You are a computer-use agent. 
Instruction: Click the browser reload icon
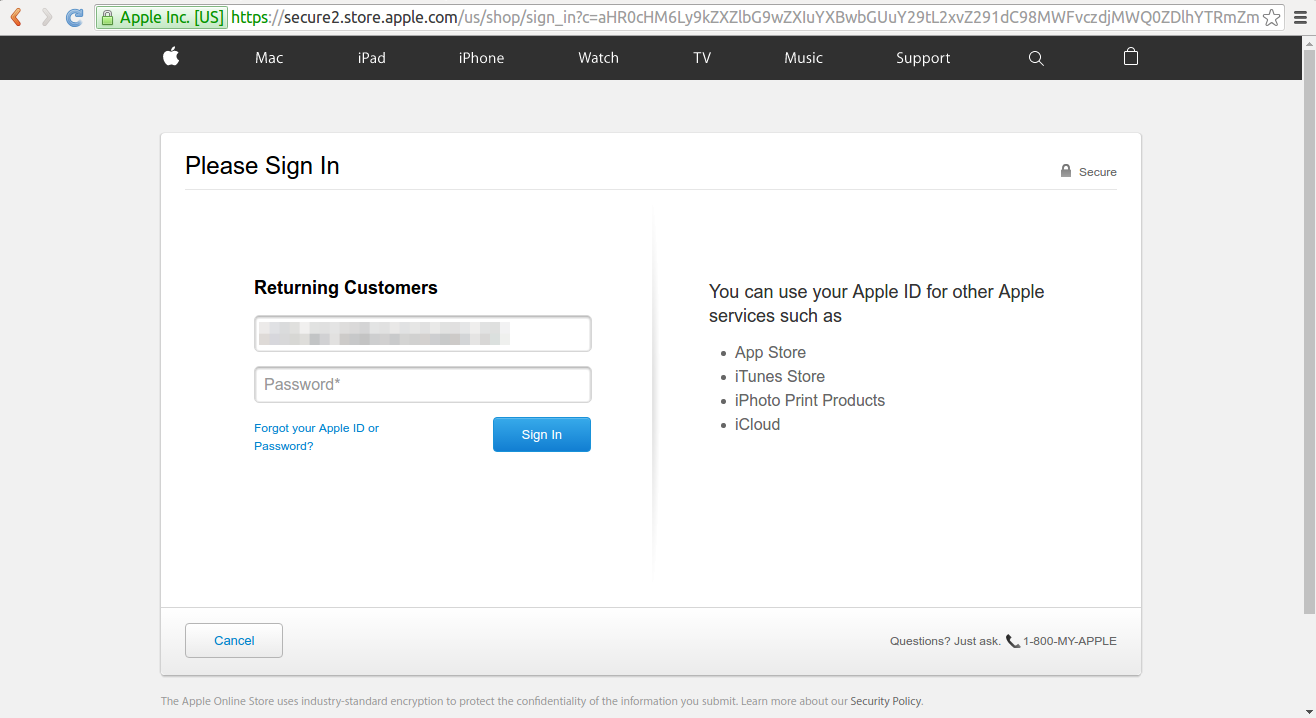(73, 16)
